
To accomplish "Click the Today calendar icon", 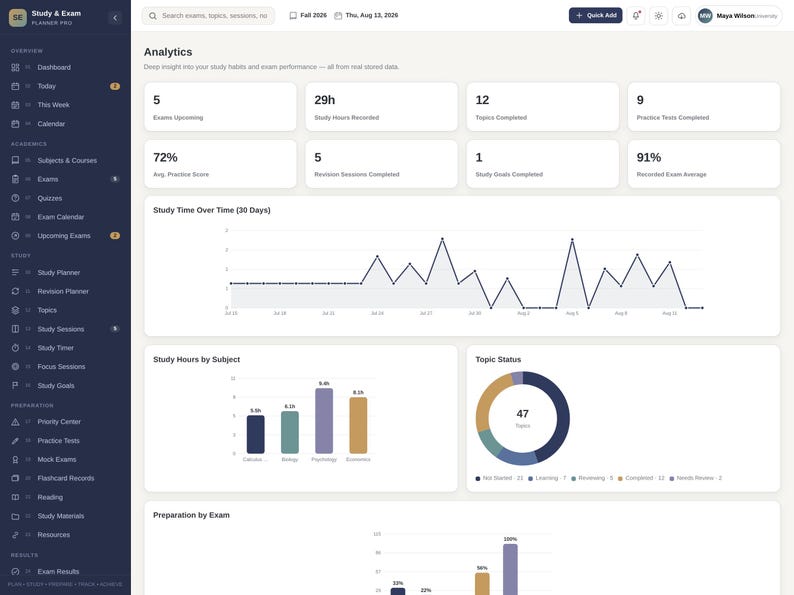I will click(x=15, y=86).
